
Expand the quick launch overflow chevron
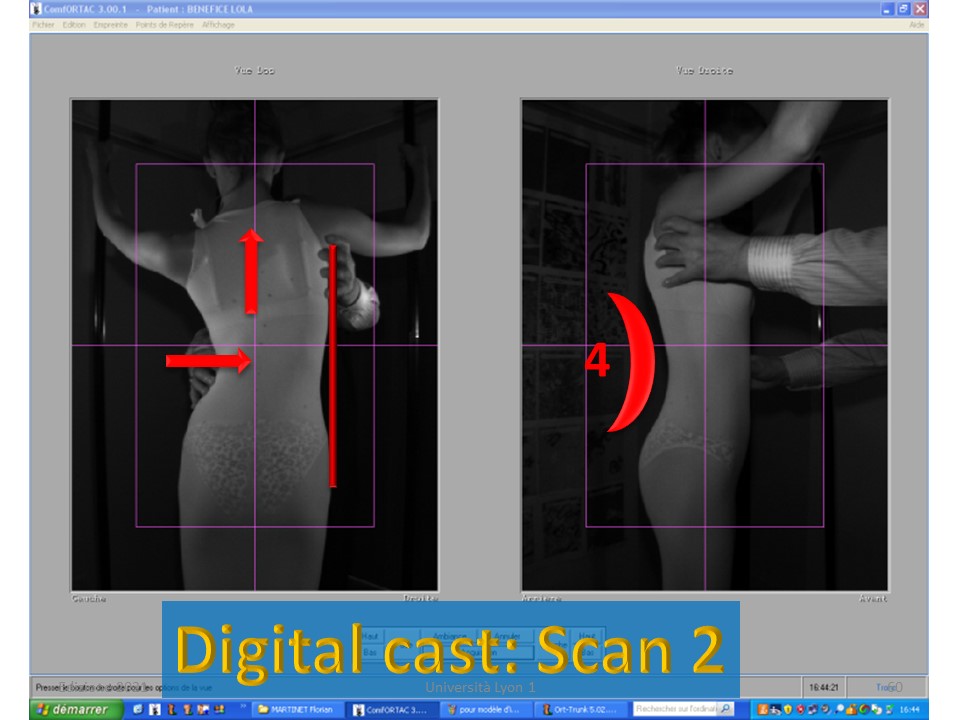pyautogui.click(x=243, y=706)
